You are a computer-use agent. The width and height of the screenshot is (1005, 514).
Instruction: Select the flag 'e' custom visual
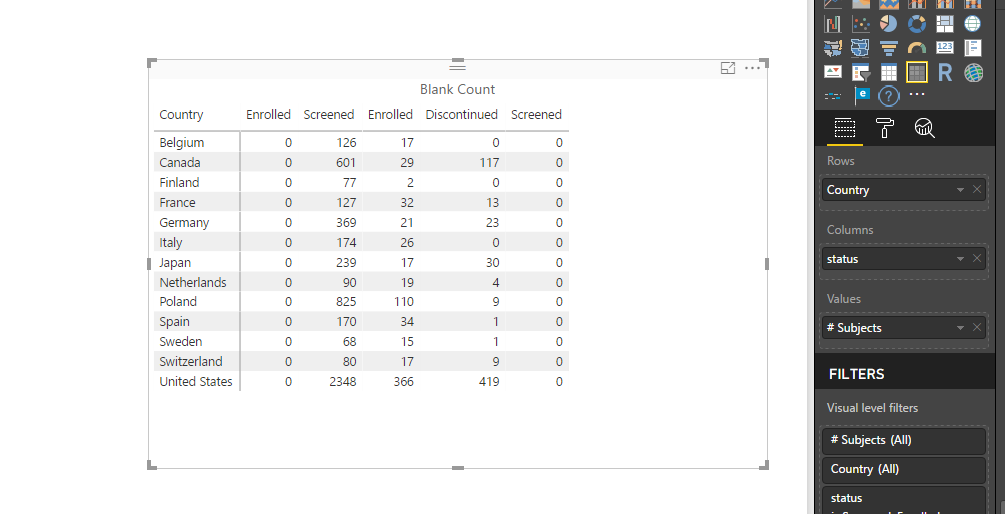click(x=861, y=95)
